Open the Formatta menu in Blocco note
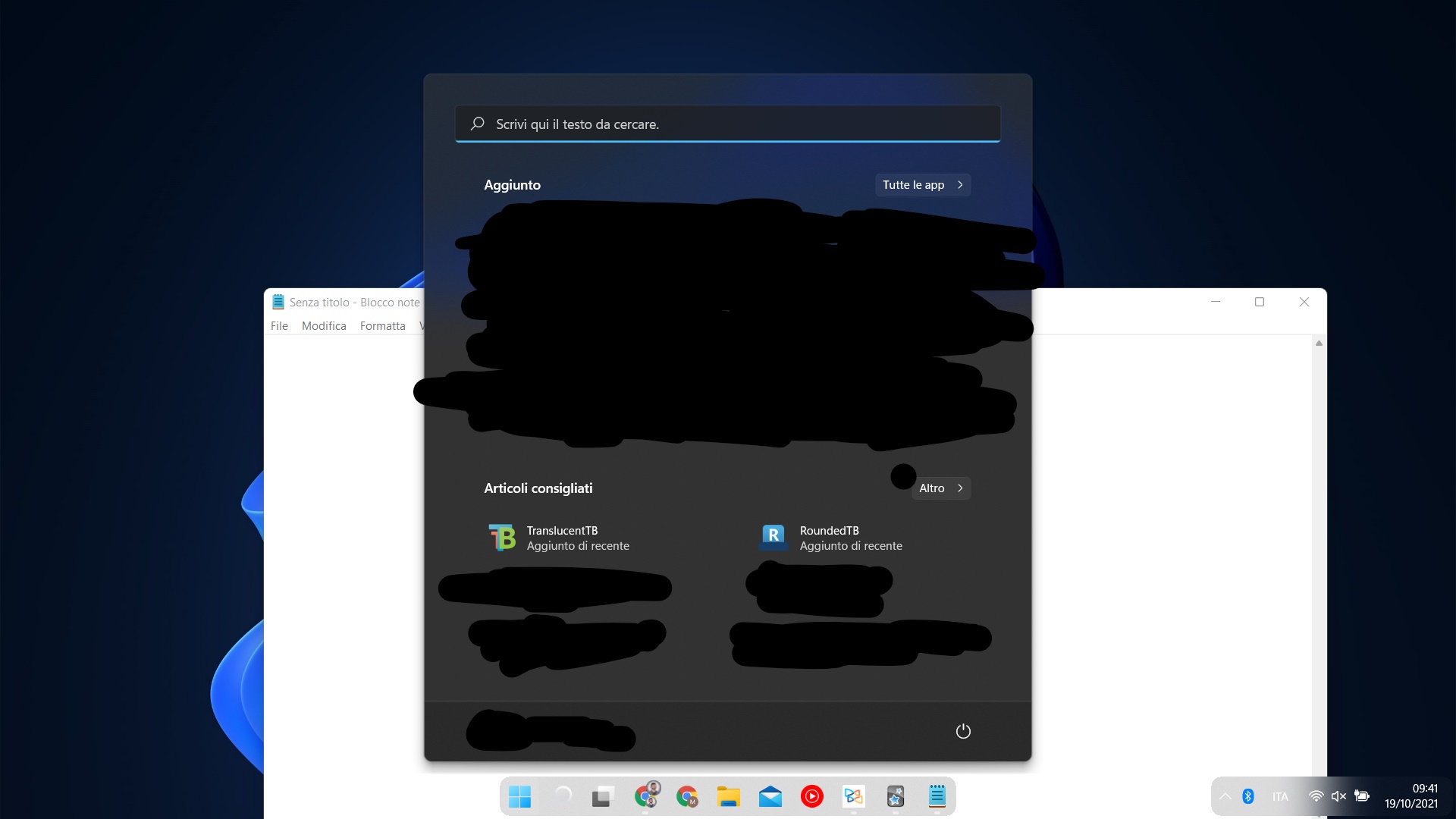Viewport: 1456px width, 819px height. 382,325
